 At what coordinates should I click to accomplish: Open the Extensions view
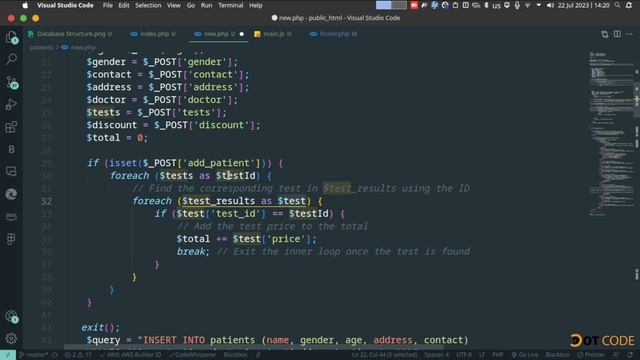click(11, 127)
